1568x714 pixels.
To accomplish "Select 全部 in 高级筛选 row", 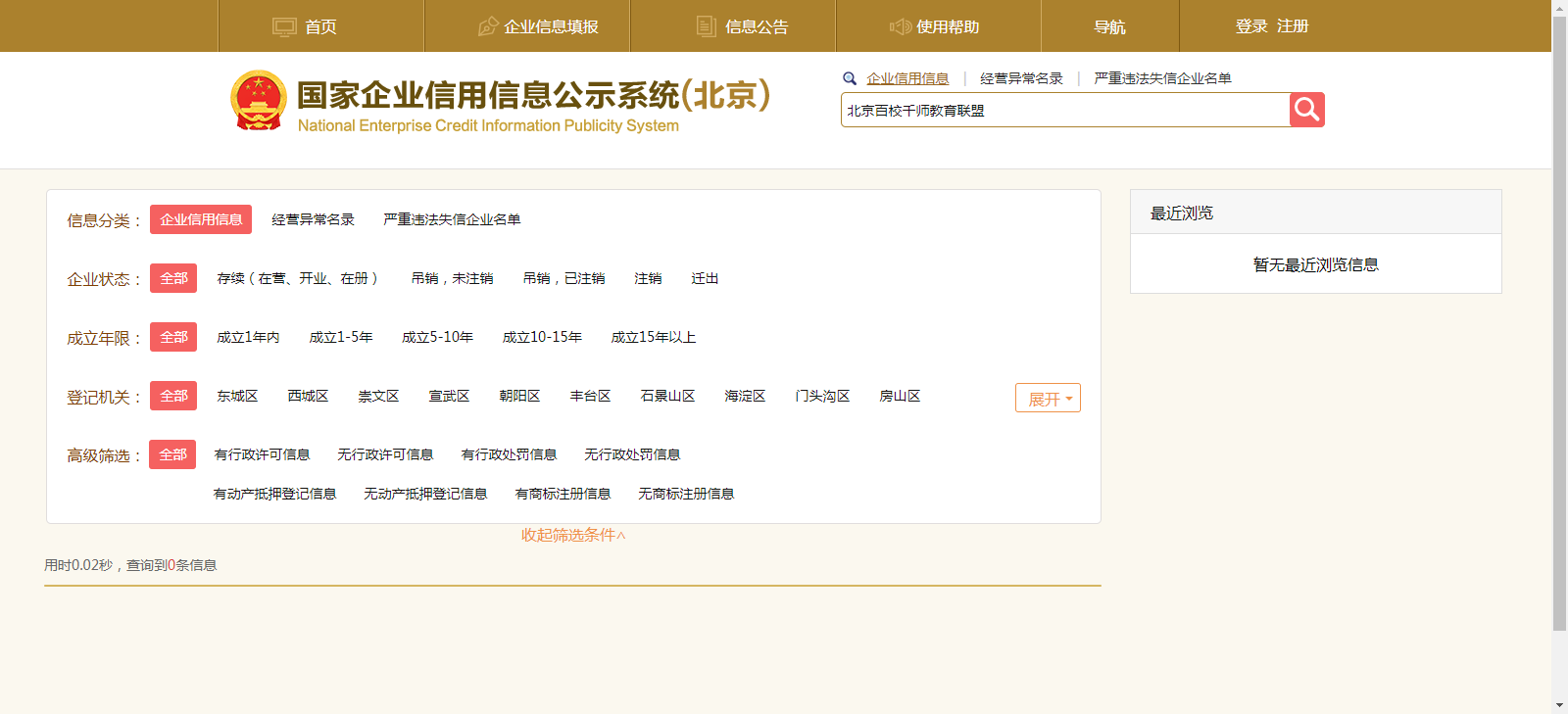I will [172, 454].
